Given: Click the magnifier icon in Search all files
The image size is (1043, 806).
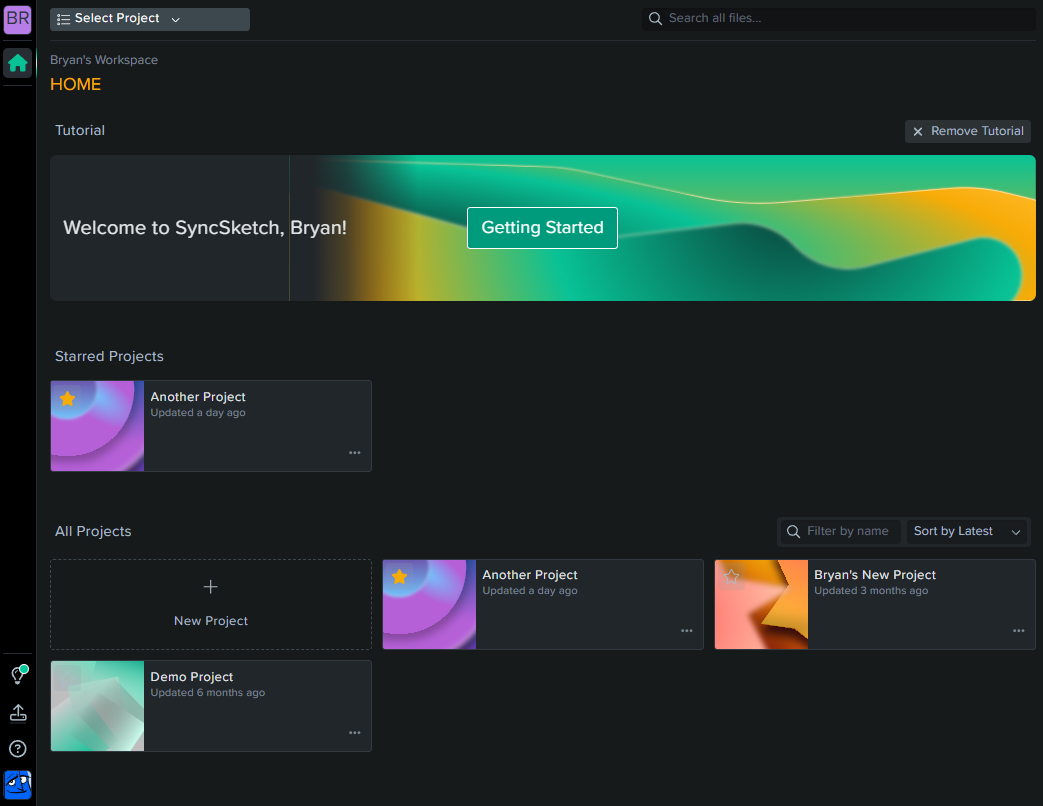Looking at the screenshot, I should (x=655, y=19).
